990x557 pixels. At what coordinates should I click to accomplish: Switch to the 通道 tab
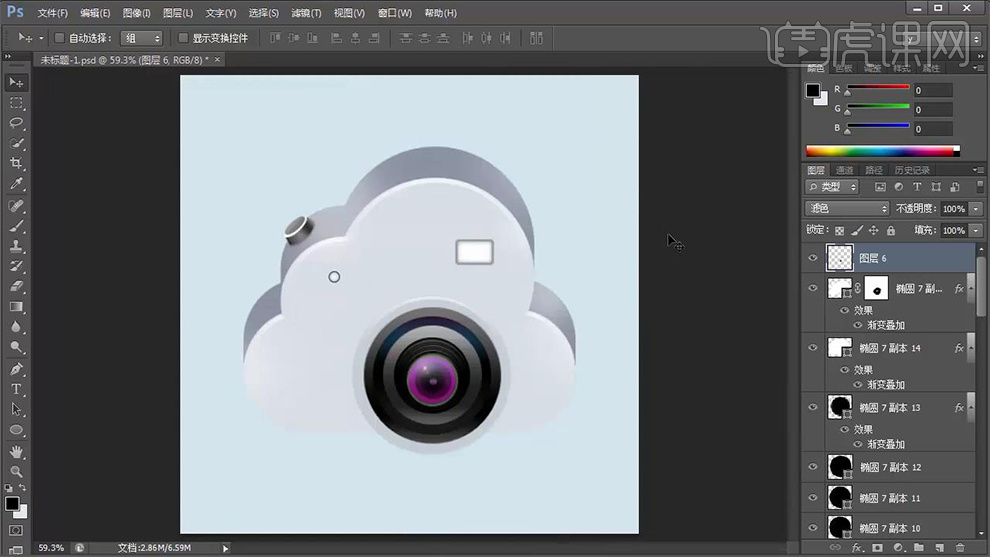844,170
